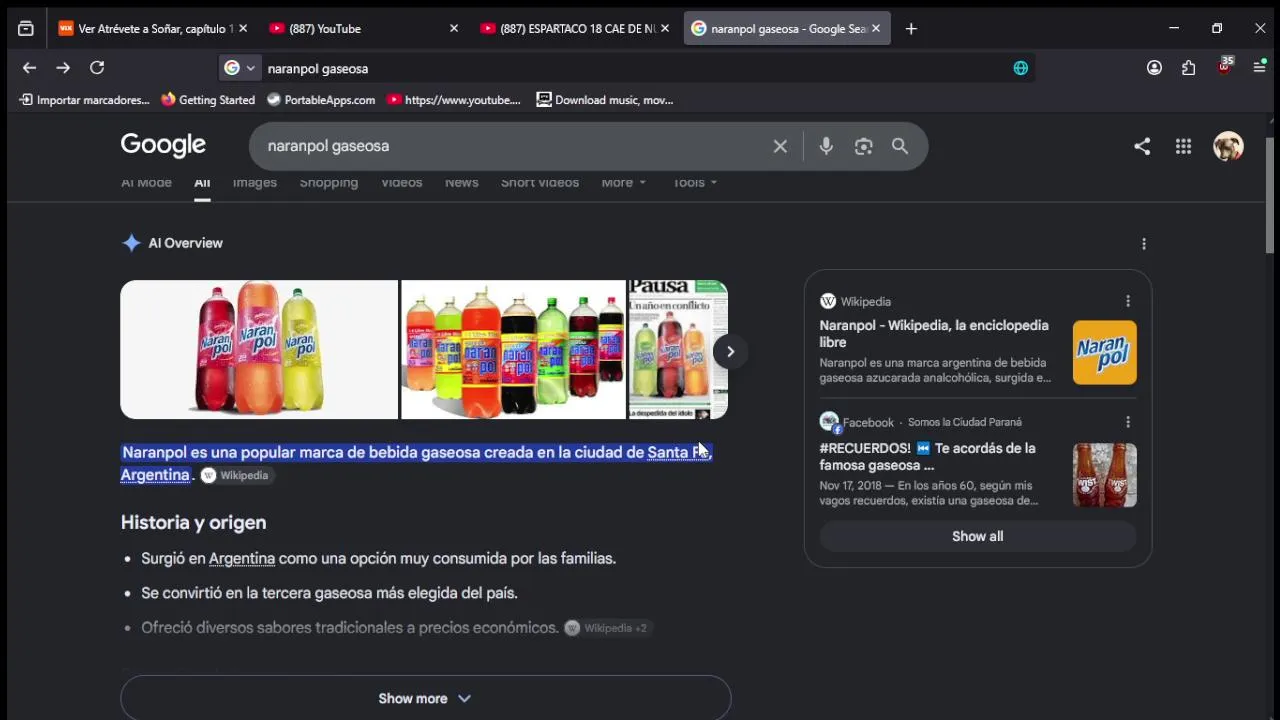Click the Wikipedia source chip after the summary
1280x720 pixels.
(x=236, y=475)
